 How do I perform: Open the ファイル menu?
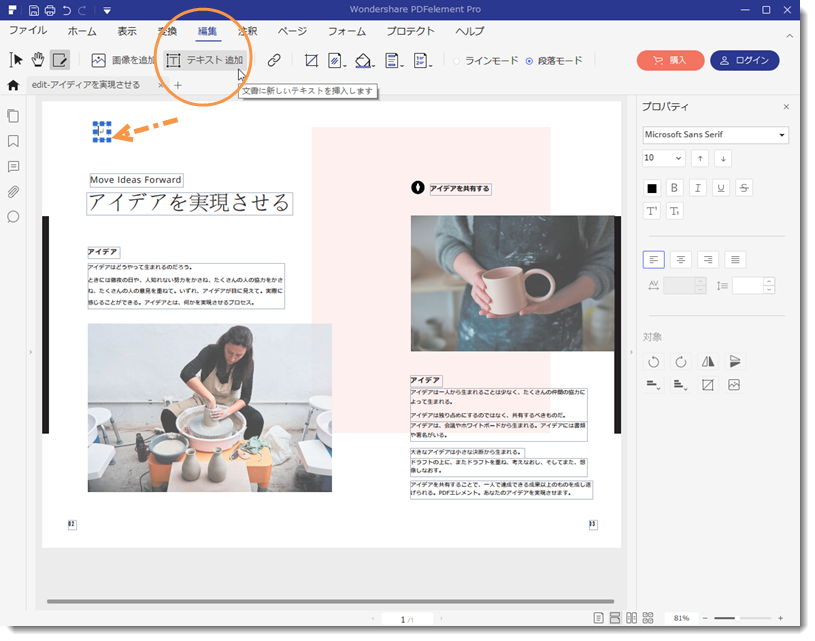[28, 31]
